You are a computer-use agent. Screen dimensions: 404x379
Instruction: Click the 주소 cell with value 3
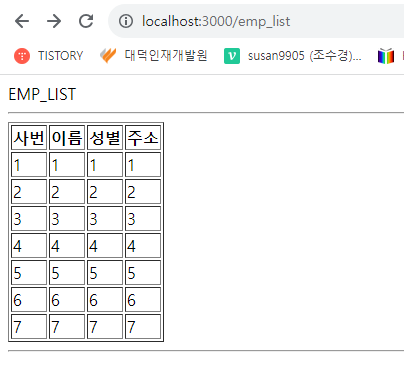click(x=143, y=219)
